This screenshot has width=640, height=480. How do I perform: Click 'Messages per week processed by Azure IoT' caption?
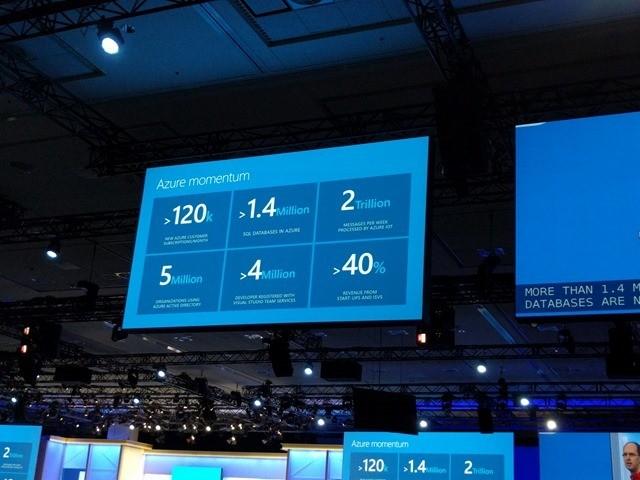[x=365, y=227]
